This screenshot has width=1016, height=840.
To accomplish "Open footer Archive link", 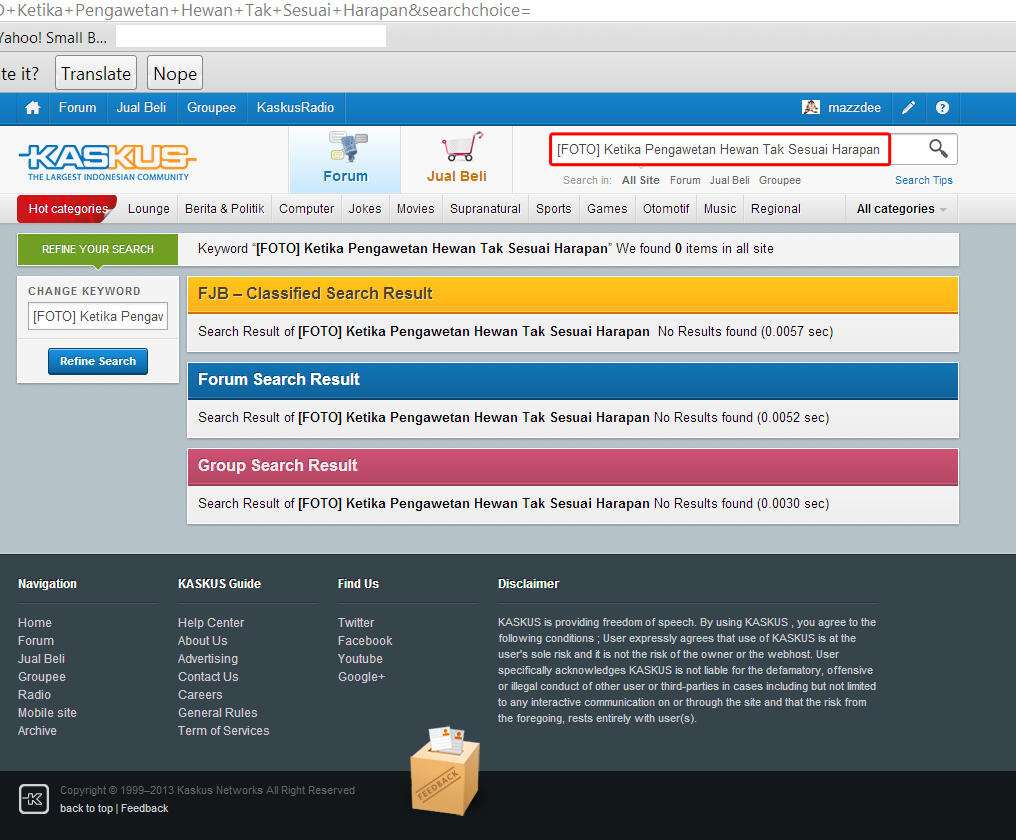I will pos(37,730).
